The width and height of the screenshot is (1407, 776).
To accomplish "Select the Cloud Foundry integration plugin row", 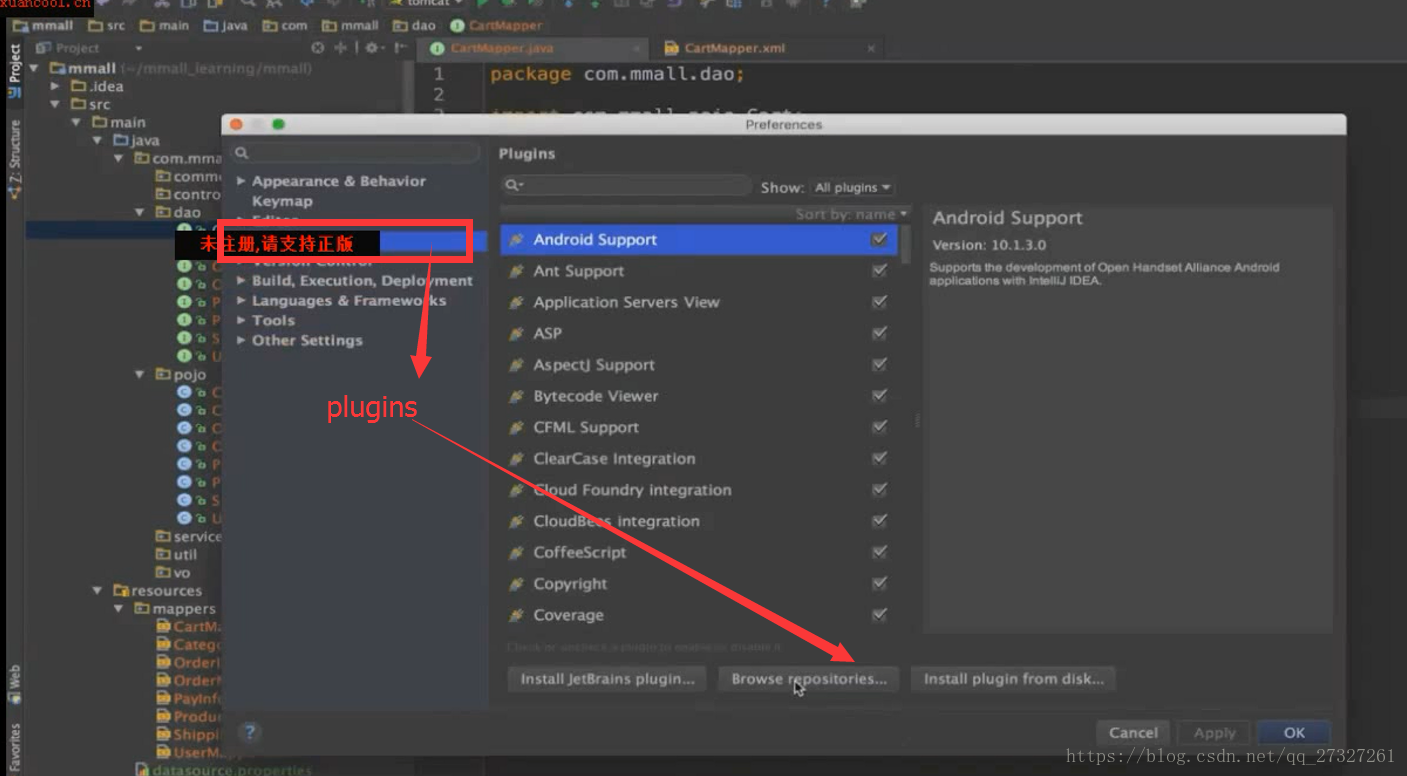I will (700, 490).
